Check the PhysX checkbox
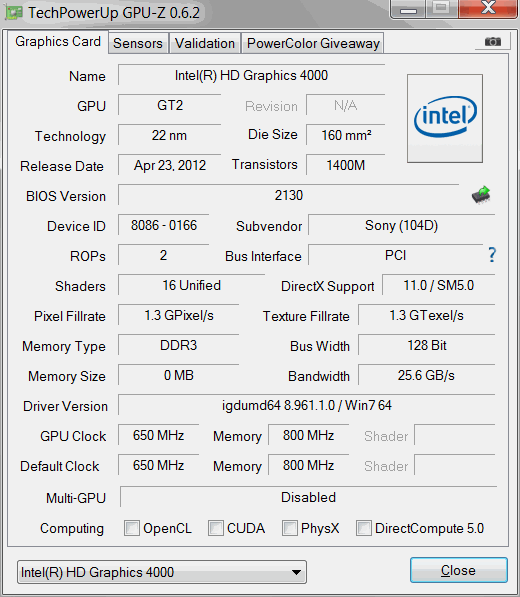This screenshot has height=597, width=520. pyautogui.click(x=290, y=528)
